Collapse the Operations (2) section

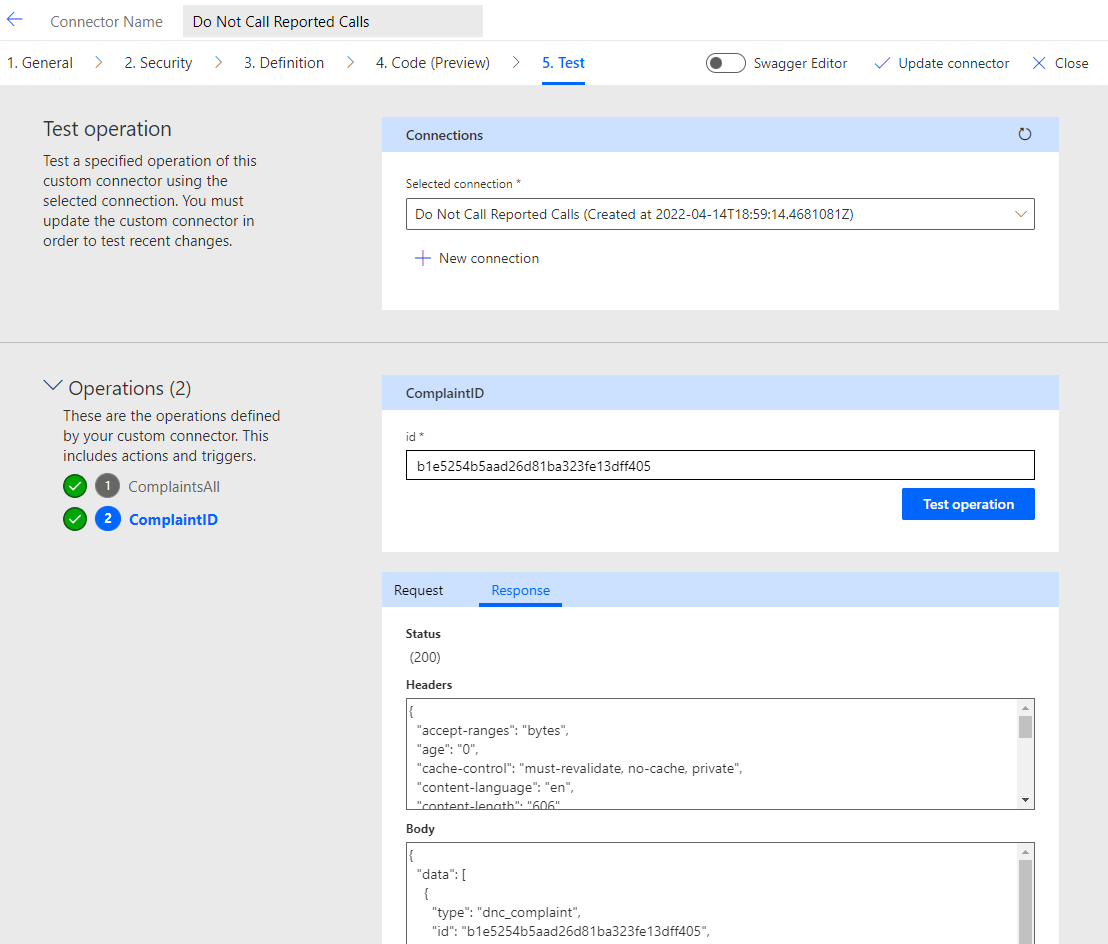[x=53, y=386]
